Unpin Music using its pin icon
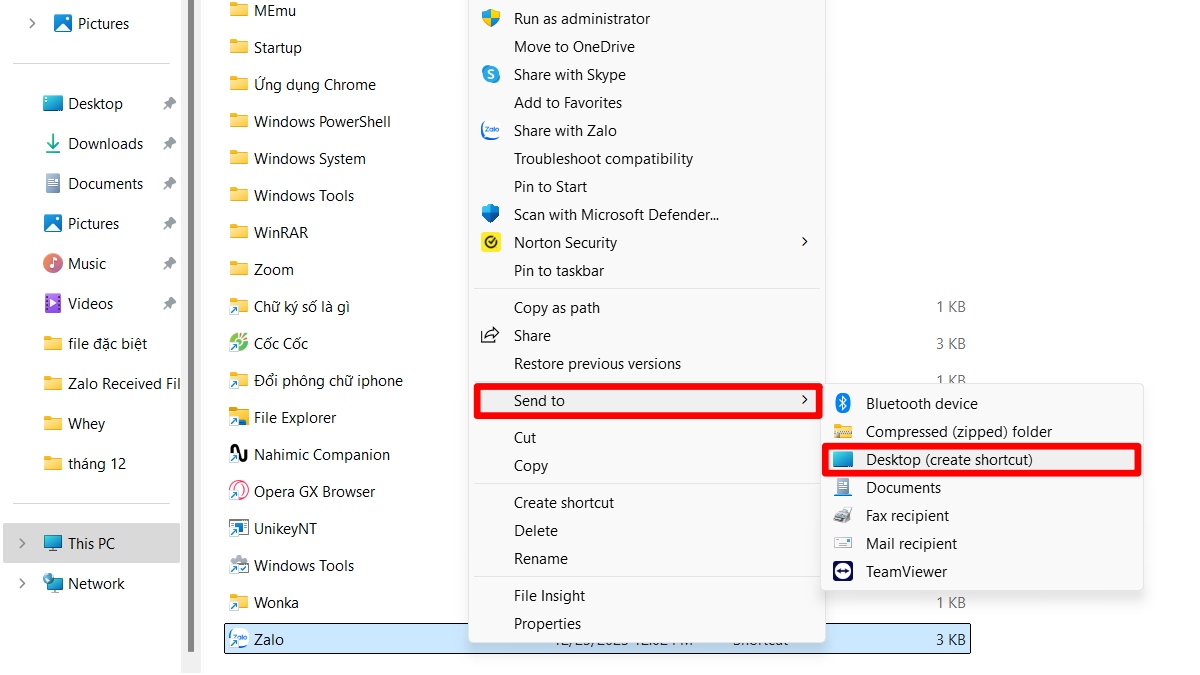Image resolution: width=1200 pixels, height=675 pixels. (169, 263)
